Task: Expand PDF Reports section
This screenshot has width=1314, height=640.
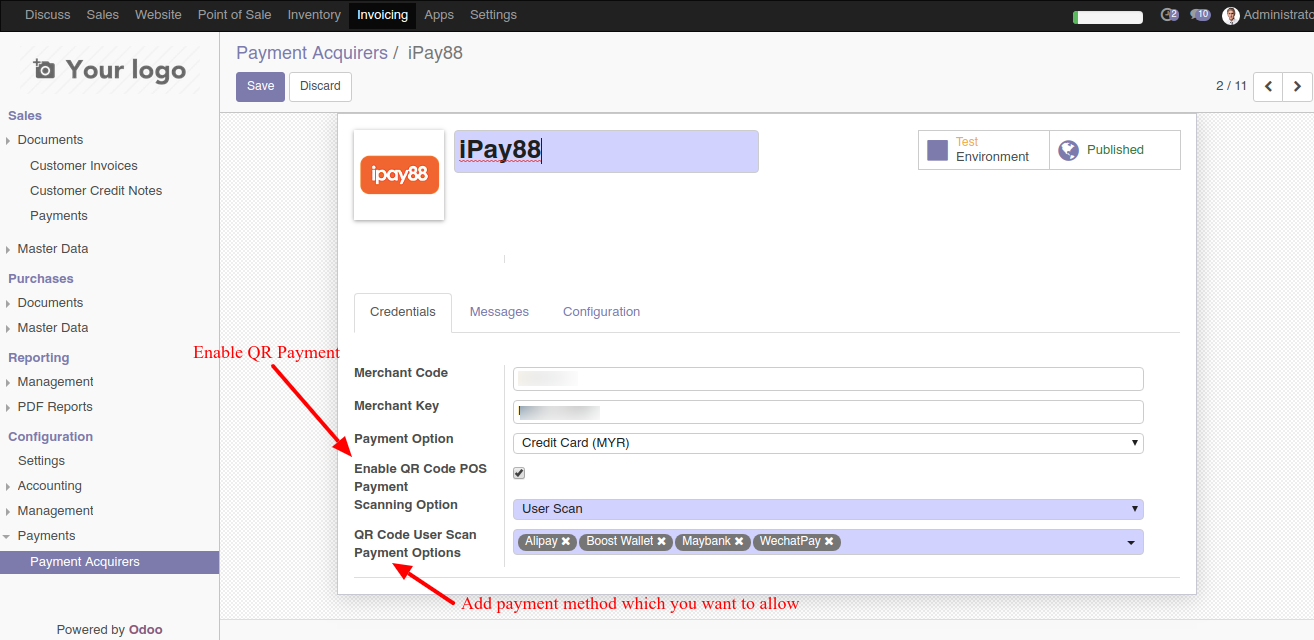Action: [x=55, y=407]
